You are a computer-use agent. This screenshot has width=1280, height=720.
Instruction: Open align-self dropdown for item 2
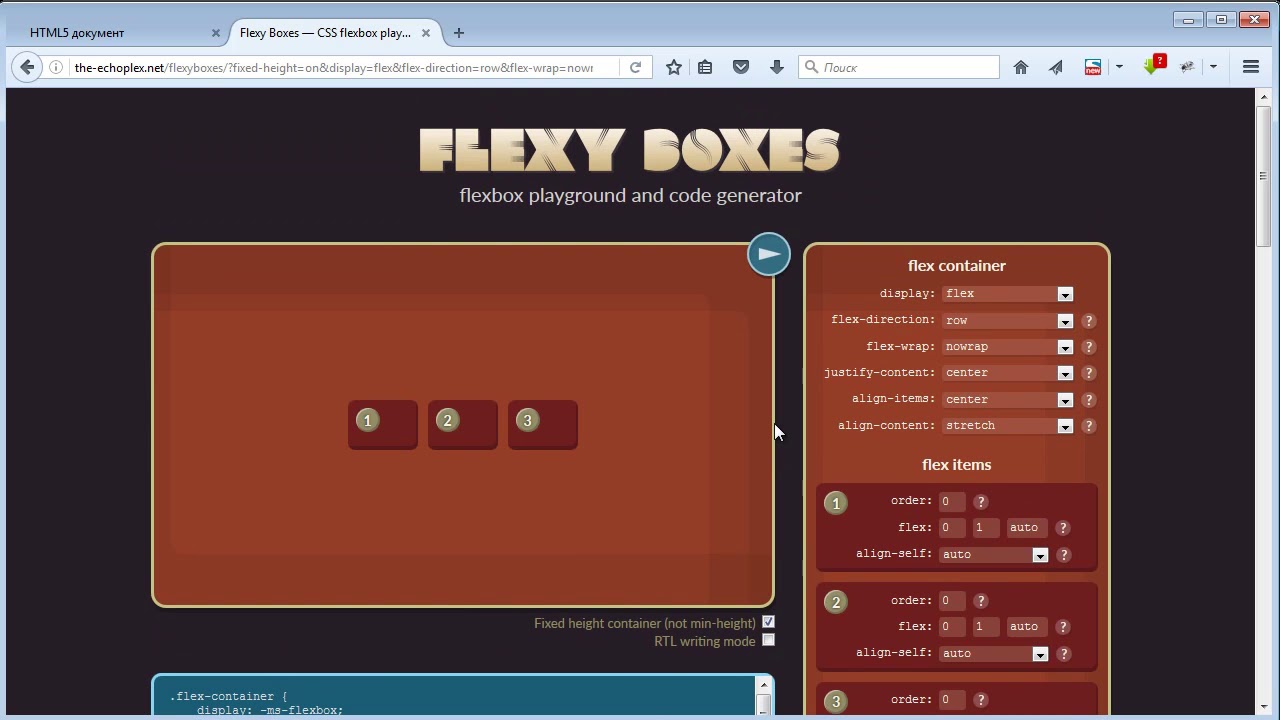tap(994, 654)
